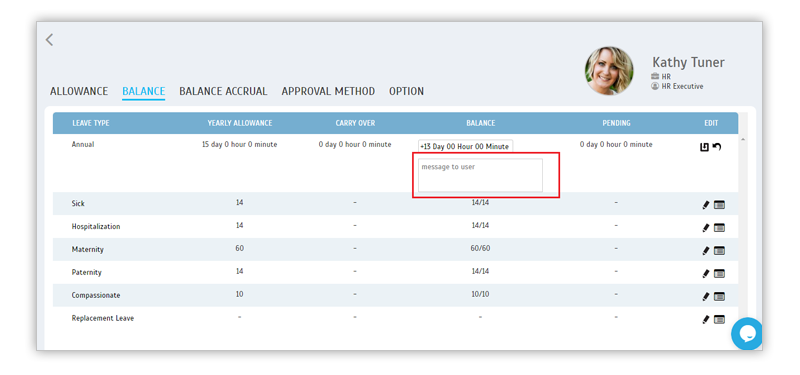The height and width of the screenshot is (375, 800).
Task: Click the message to user text box
Action: click(480, 175)
